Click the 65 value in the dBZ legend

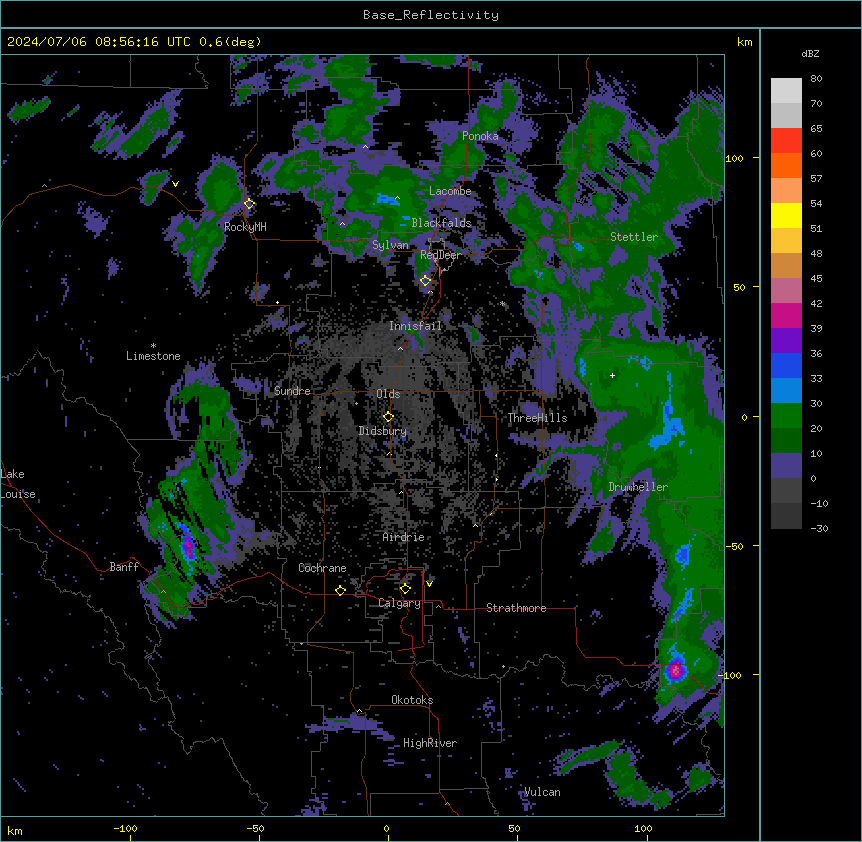click(x=816, y=128)
